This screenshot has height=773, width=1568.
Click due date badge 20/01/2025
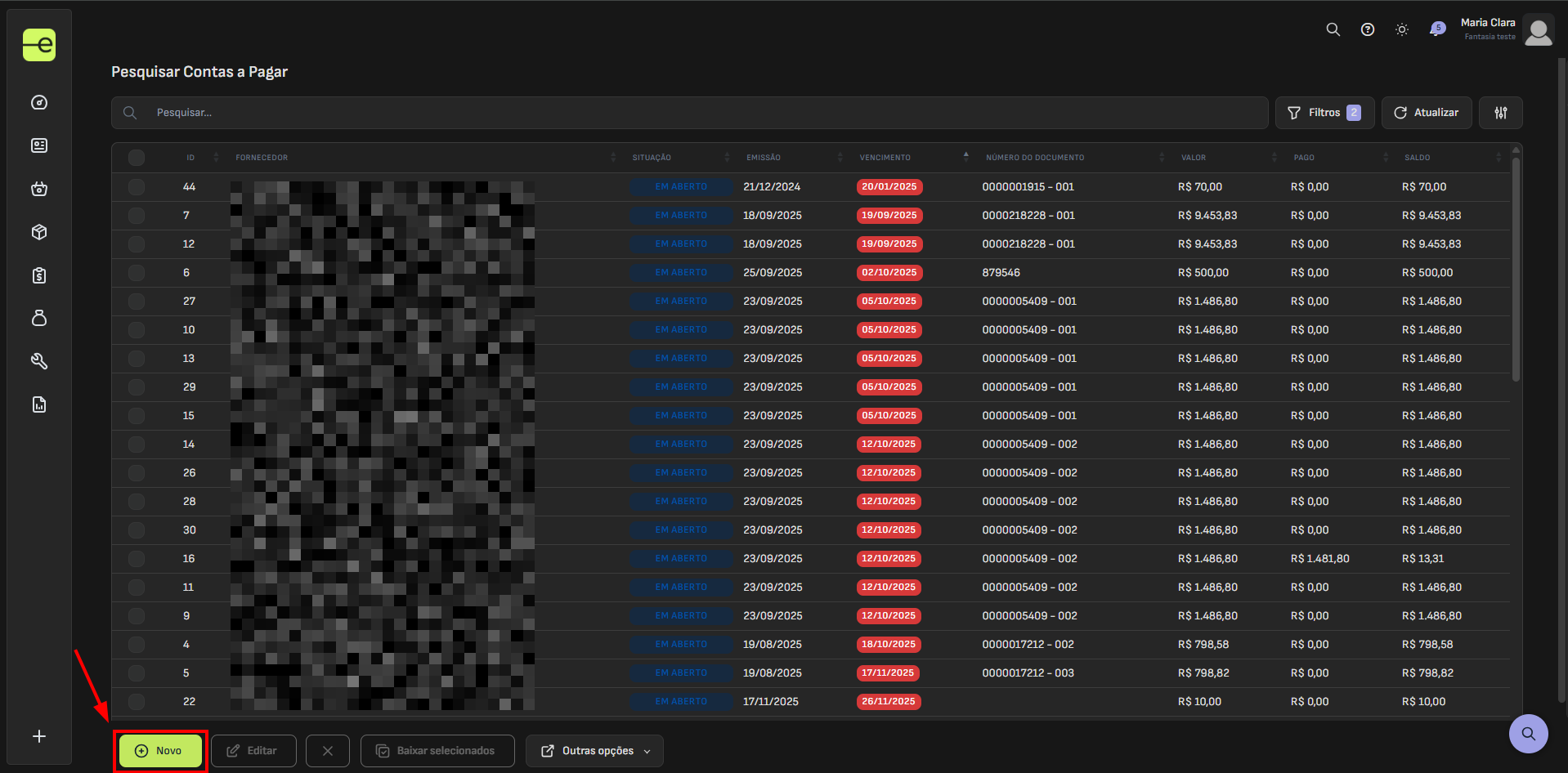tap(889, 187)
